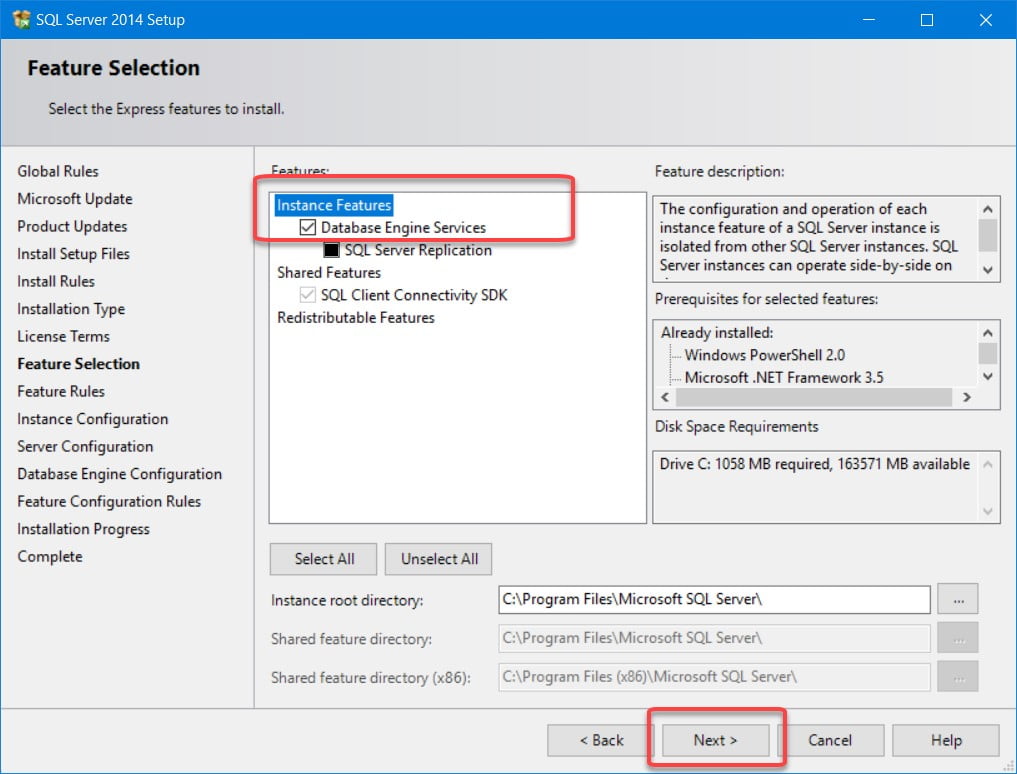Select Instance Features tree node

pyautogui.click(x=334, y=205)
